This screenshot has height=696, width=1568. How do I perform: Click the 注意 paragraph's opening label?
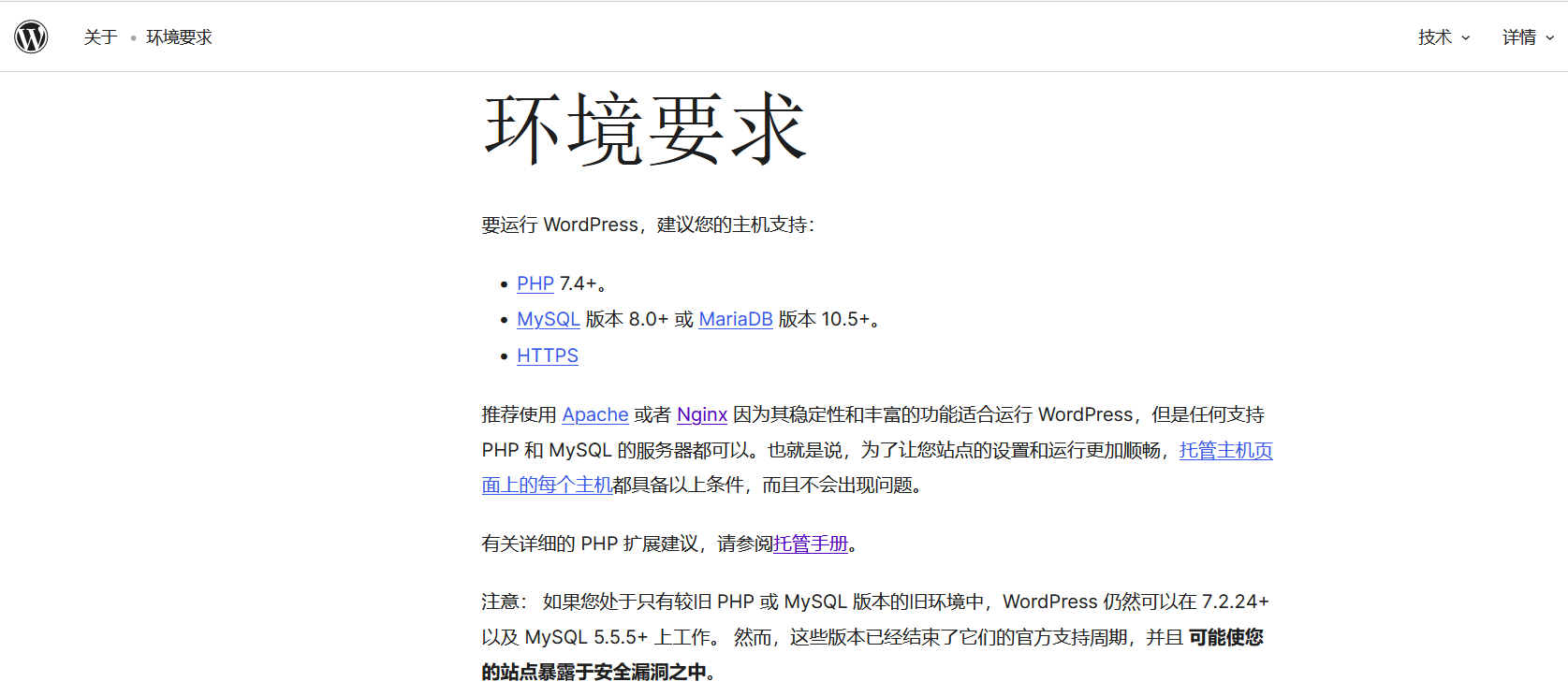505,602
